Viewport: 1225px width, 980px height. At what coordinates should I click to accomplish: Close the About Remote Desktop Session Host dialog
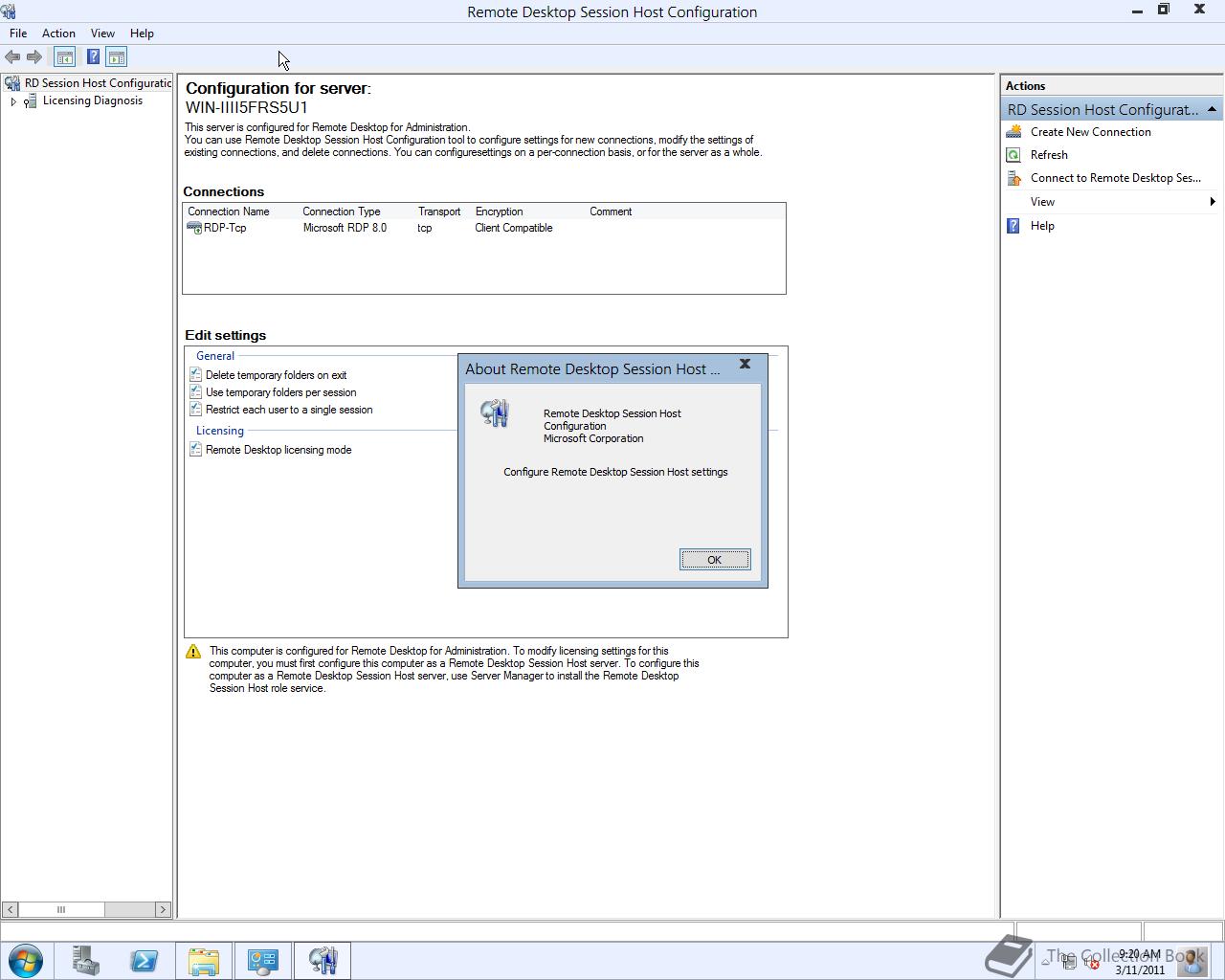[x=745, y=364]
